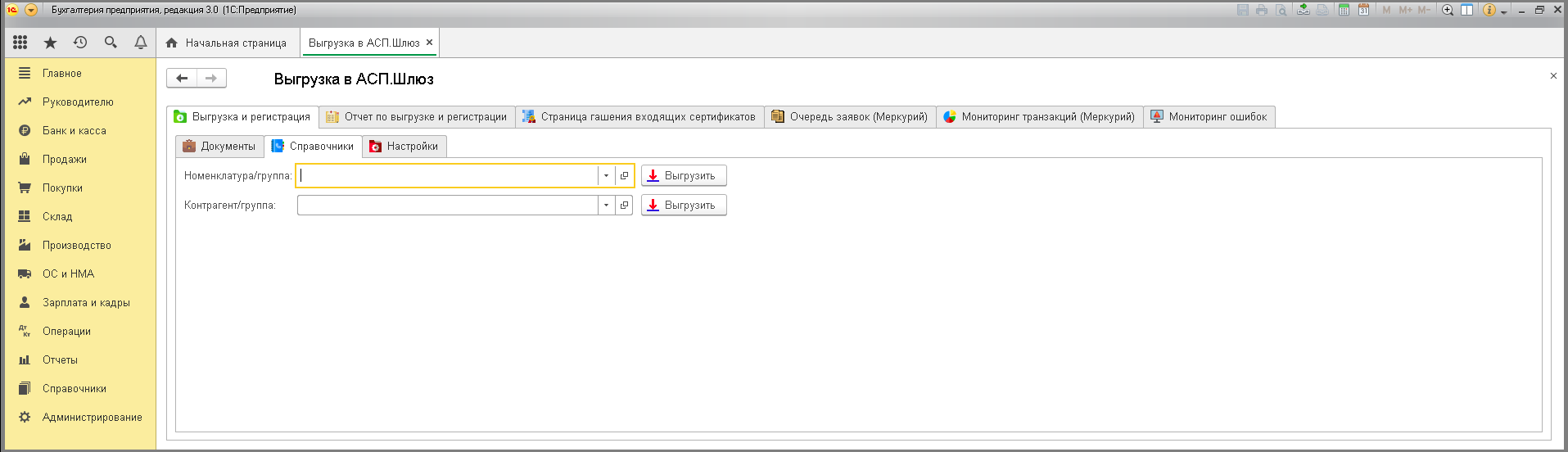Open the calculator icon in title bar
This screenshot has width=1568, height=452.
(1344, 10)
